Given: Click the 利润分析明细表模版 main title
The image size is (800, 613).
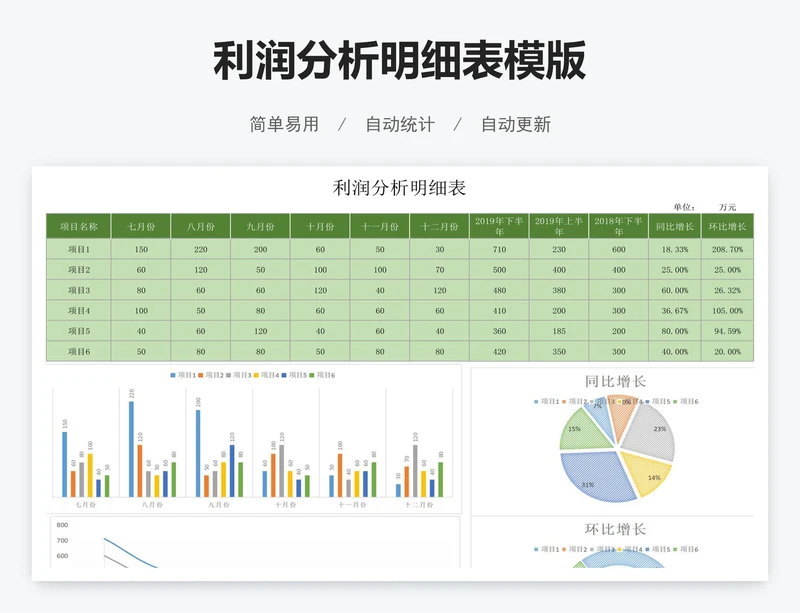Looking at the screenshot, I should point(399,62).
